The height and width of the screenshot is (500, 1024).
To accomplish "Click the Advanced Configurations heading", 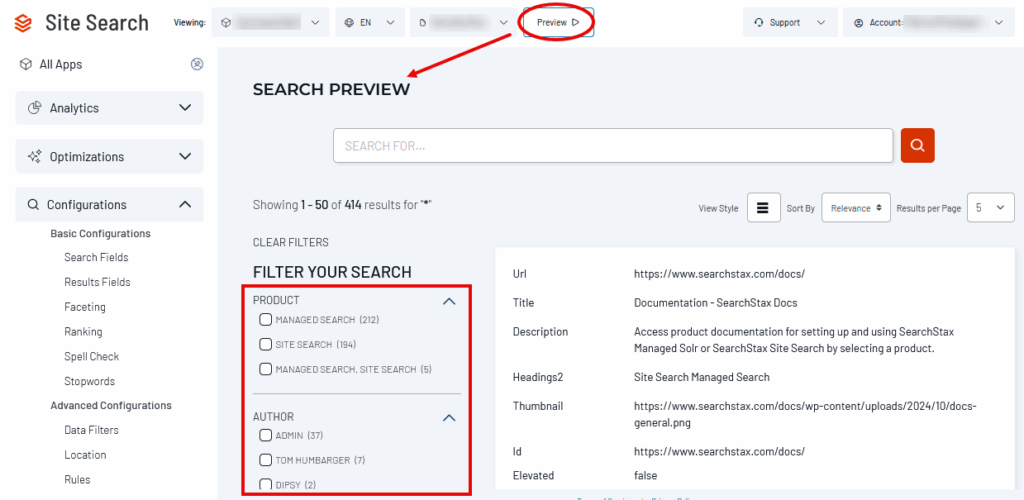I will [111, 405].
